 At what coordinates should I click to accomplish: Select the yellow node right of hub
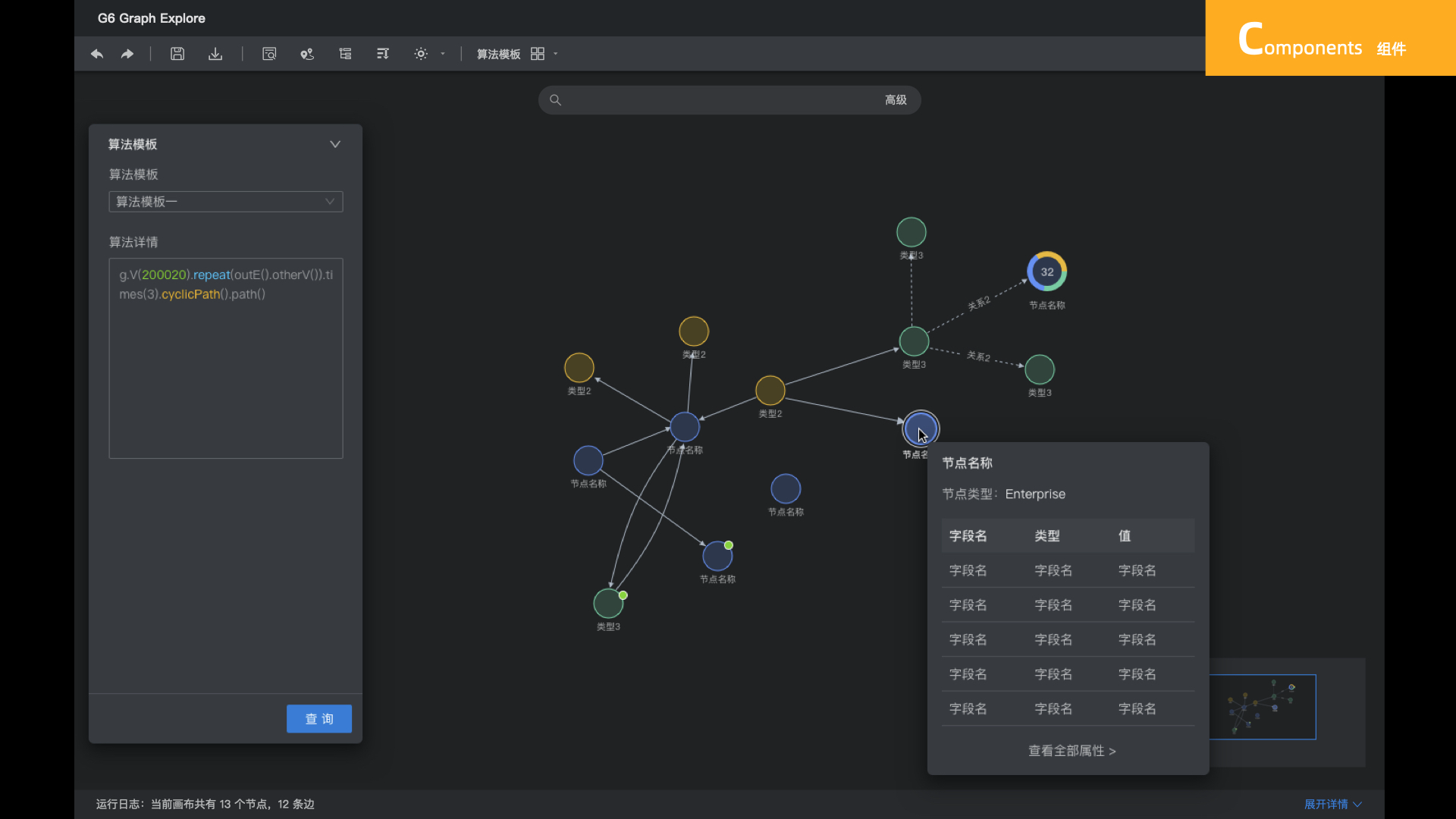pyautogui.click(x=770, y=391)
